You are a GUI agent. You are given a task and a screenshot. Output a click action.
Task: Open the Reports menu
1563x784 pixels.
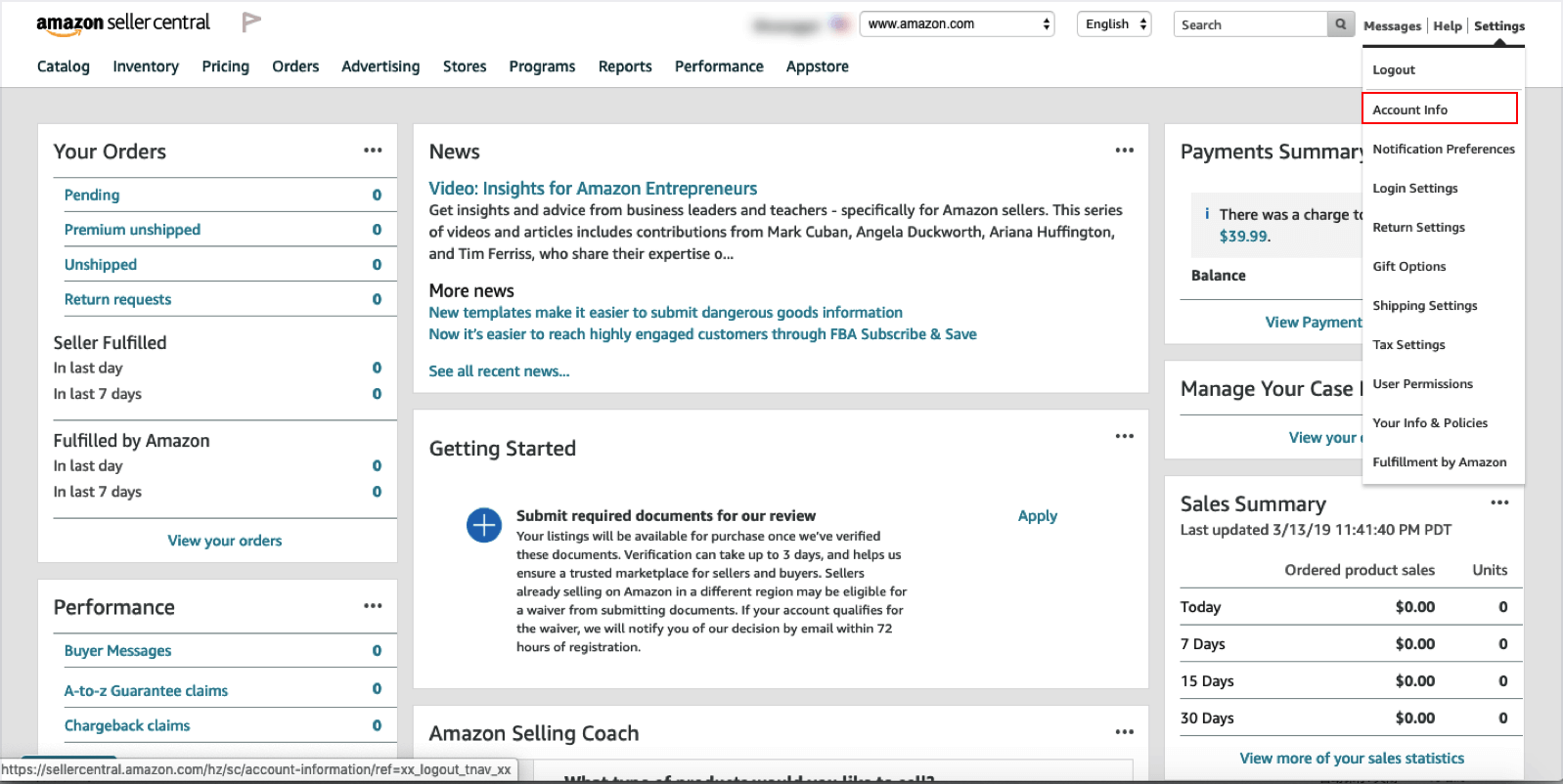(625, 66)
